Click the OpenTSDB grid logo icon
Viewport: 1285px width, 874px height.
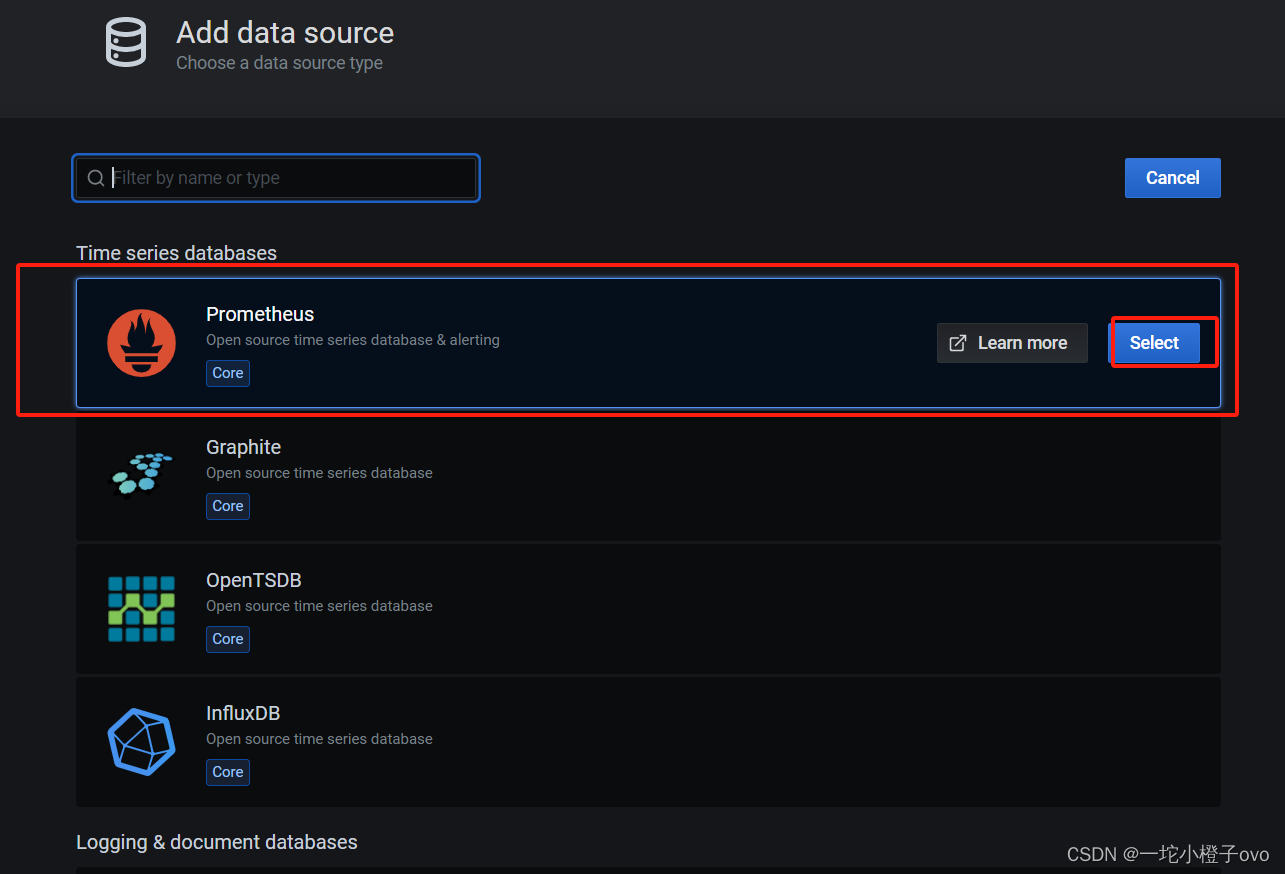coord(141,608)
